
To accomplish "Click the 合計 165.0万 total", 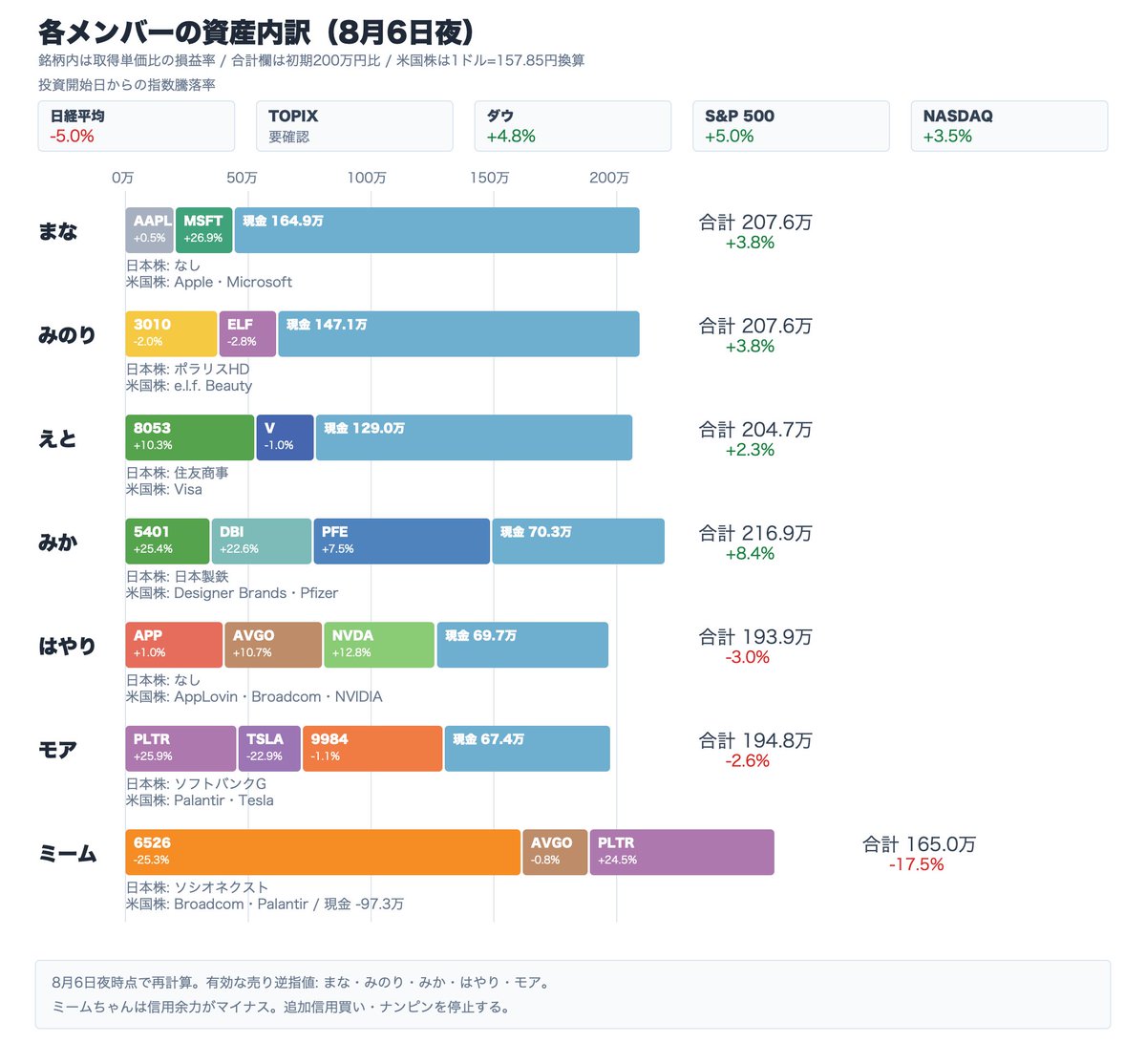I will click(919, 844).
